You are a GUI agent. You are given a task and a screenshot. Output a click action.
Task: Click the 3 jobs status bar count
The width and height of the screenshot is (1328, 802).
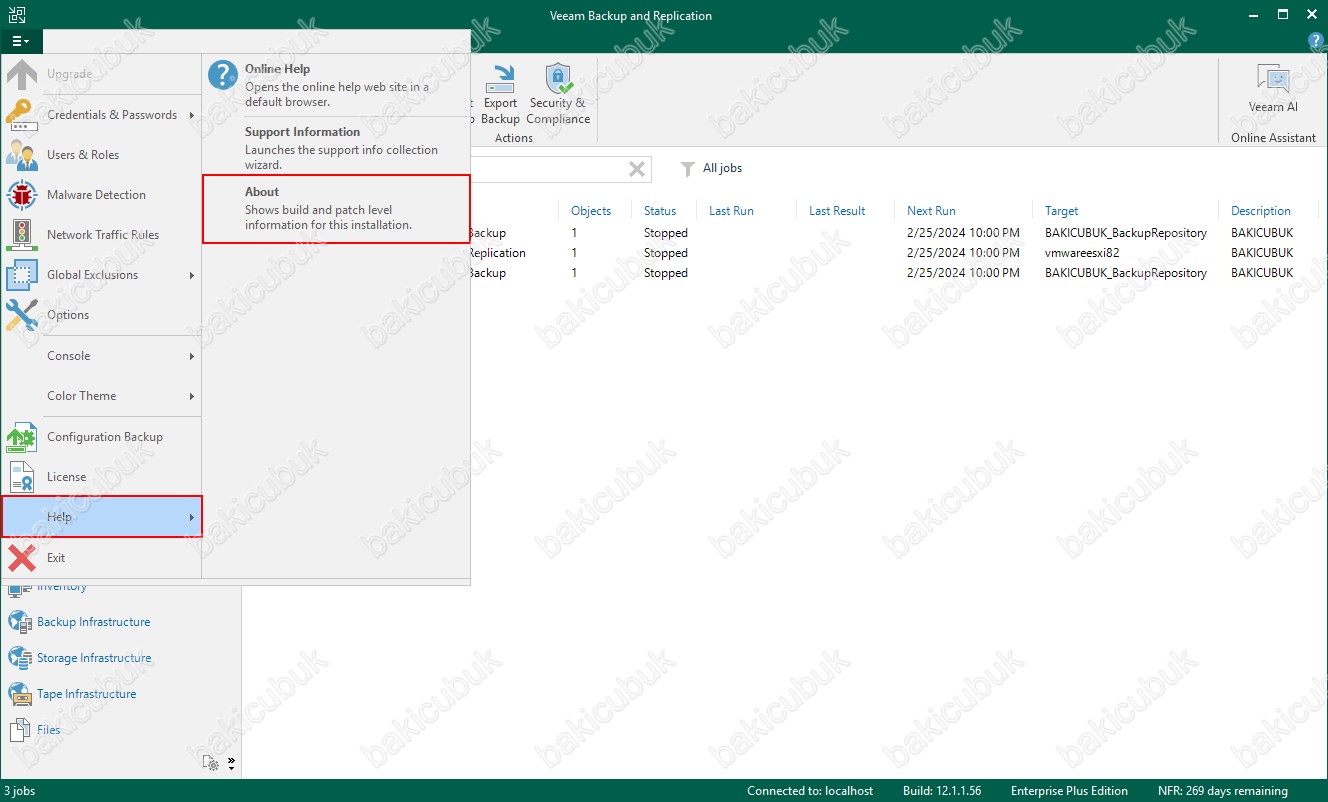pyautogui.click(x=19, y=791)
